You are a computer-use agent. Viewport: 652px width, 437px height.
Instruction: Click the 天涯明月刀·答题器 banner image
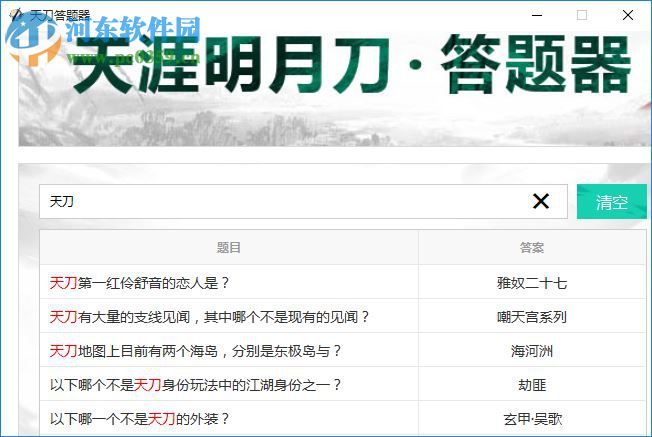tap(335, 88)
